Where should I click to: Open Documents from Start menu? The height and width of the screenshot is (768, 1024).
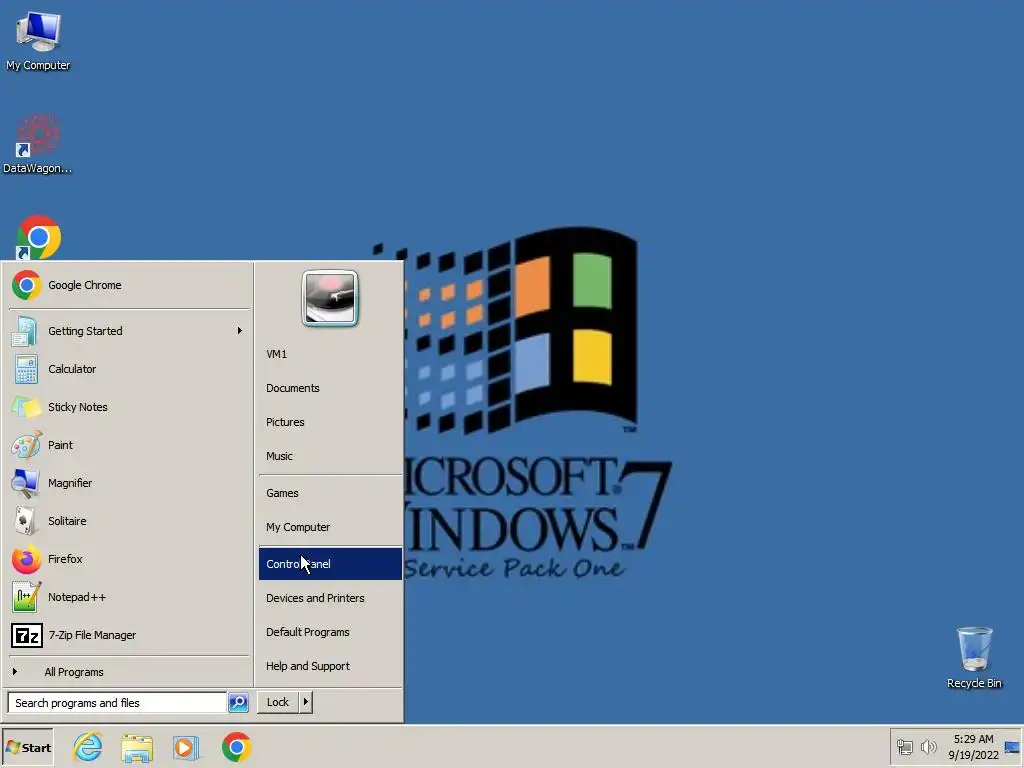coord(330,388)
